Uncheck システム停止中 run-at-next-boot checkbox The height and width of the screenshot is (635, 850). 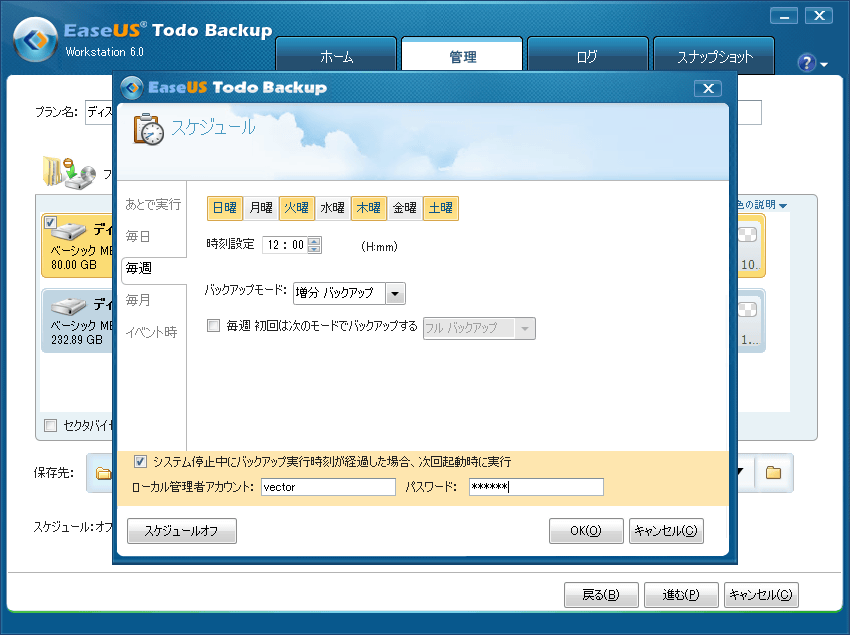coord(140,462)
